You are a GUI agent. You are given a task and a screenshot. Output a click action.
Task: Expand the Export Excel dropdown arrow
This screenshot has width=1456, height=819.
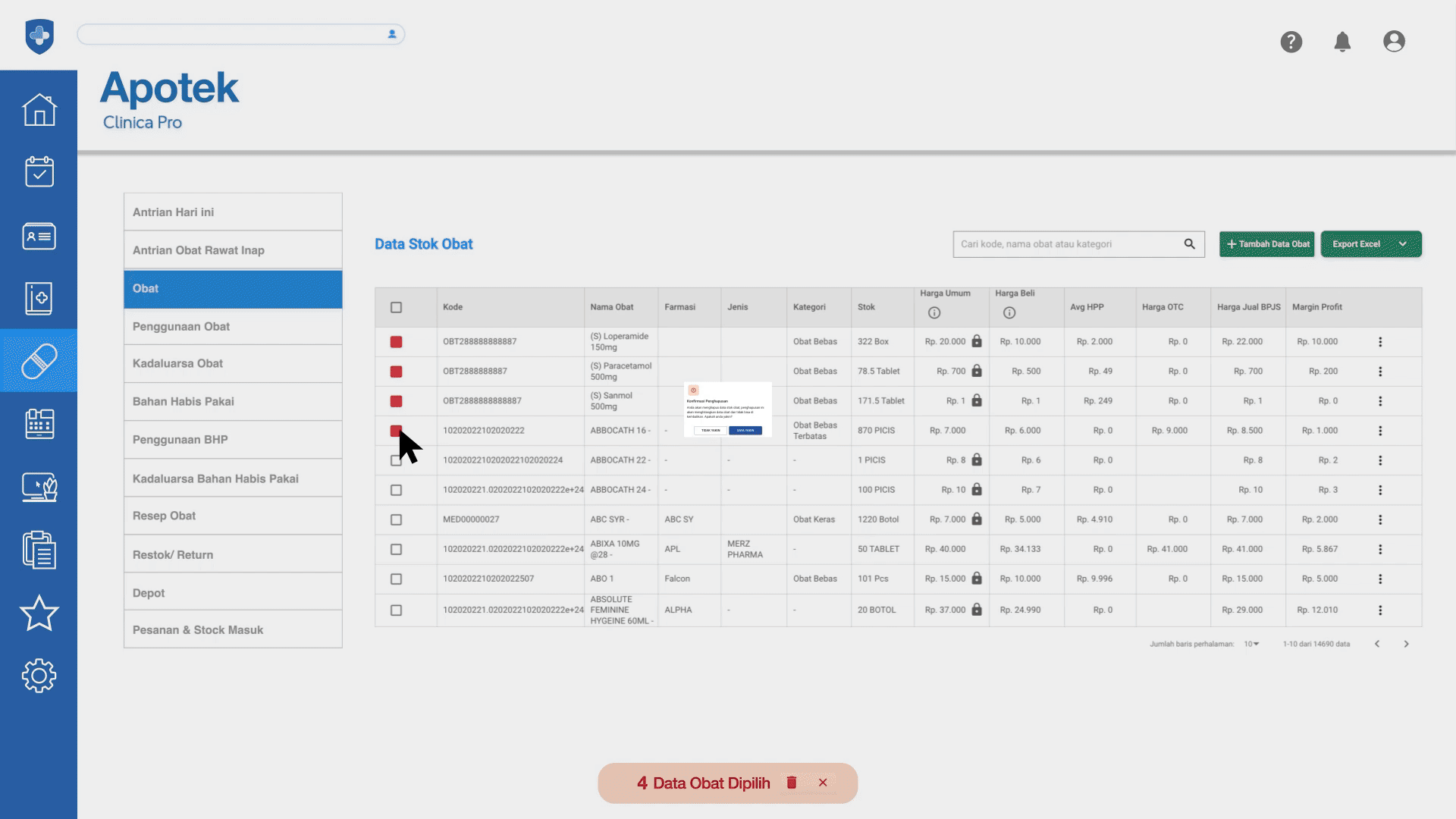click(1403, 244)
